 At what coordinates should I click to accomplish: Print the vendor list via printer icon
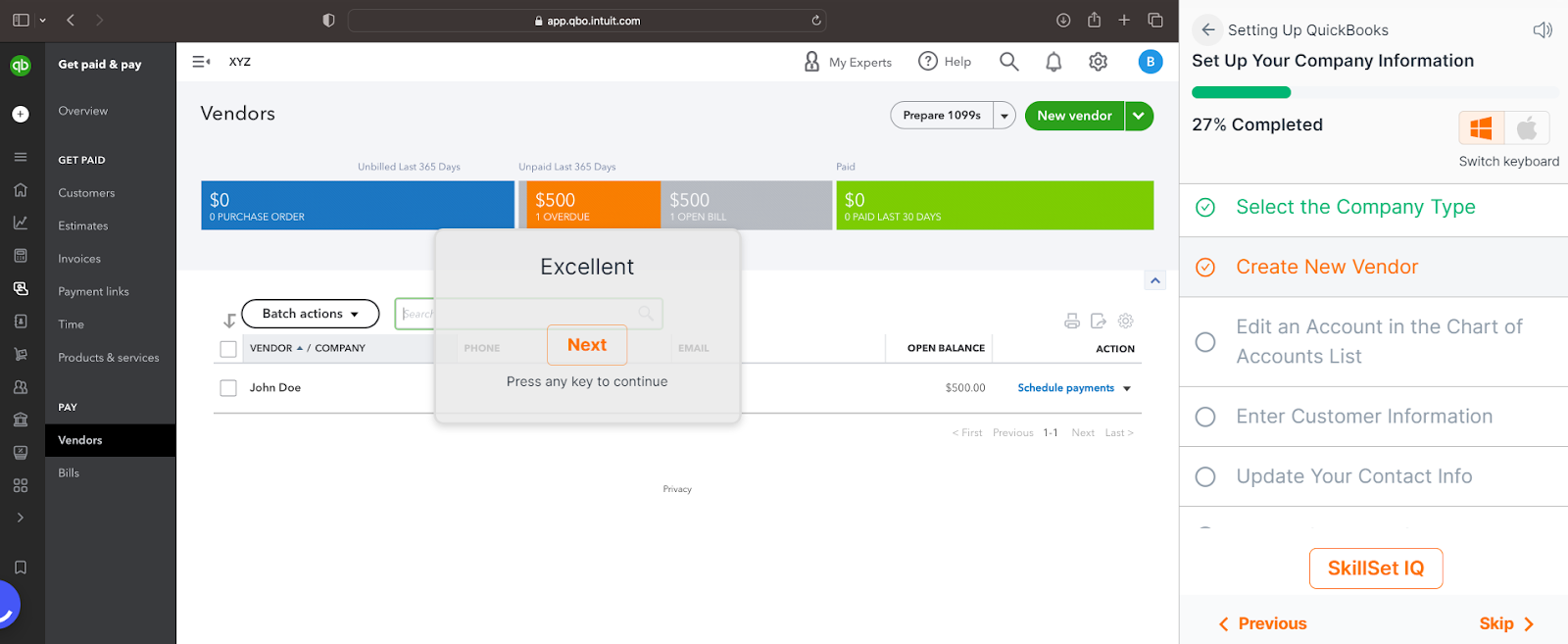(1072, 321)
